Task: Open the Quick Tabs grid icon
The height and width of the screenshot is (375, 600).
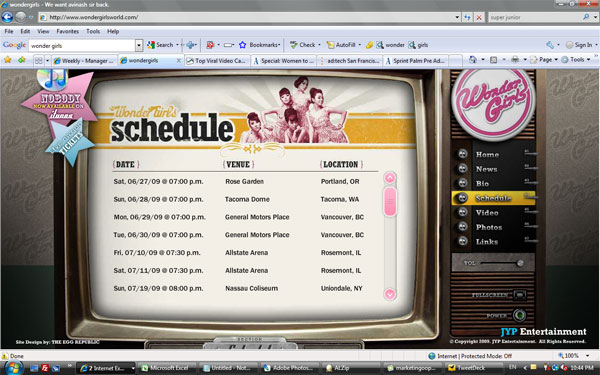Action: click(39, 60)
